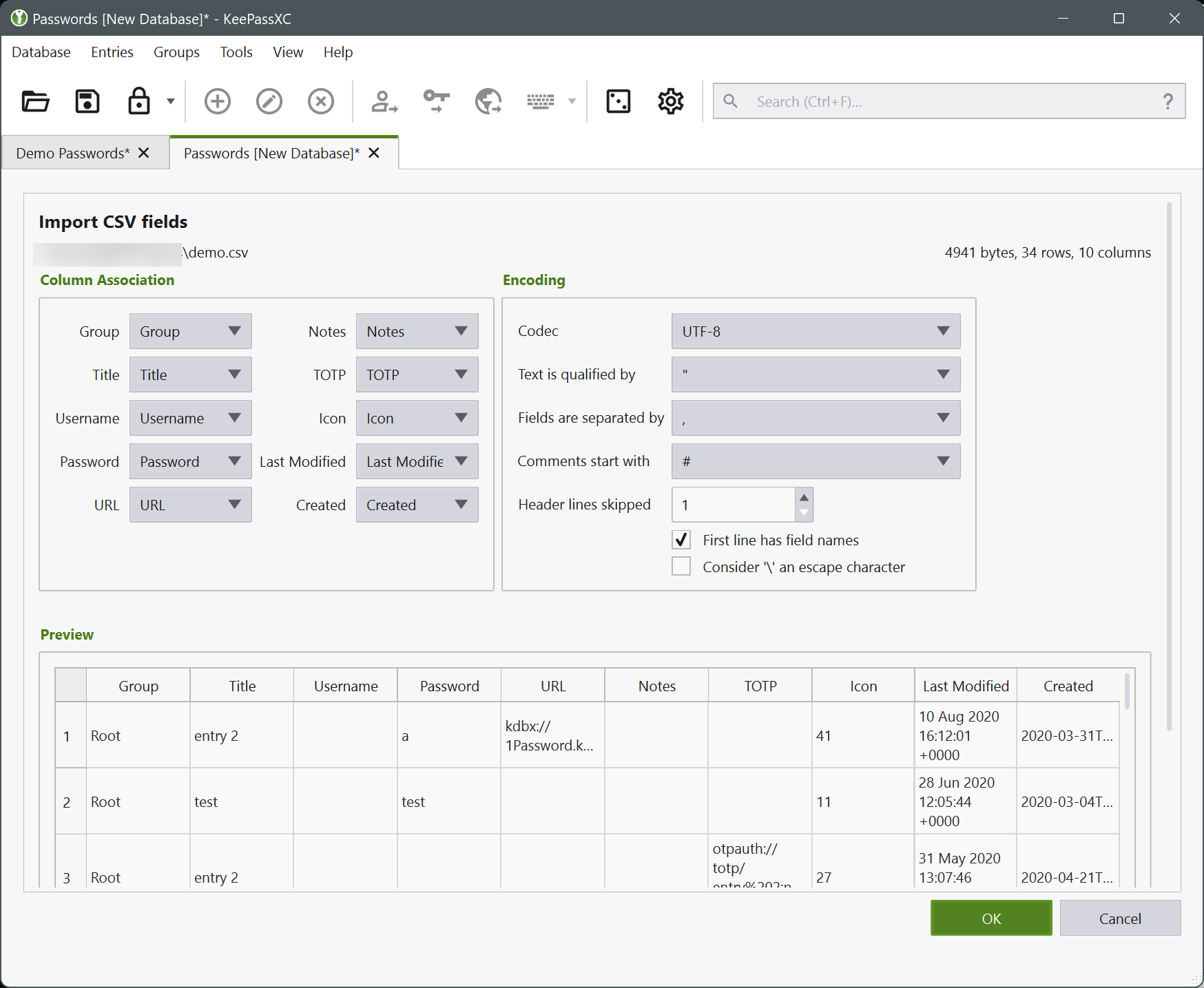The width and height of the screenshot is (1204, 988).
Task: Increase the Header lines skipped value
Action: click(804, 497)
